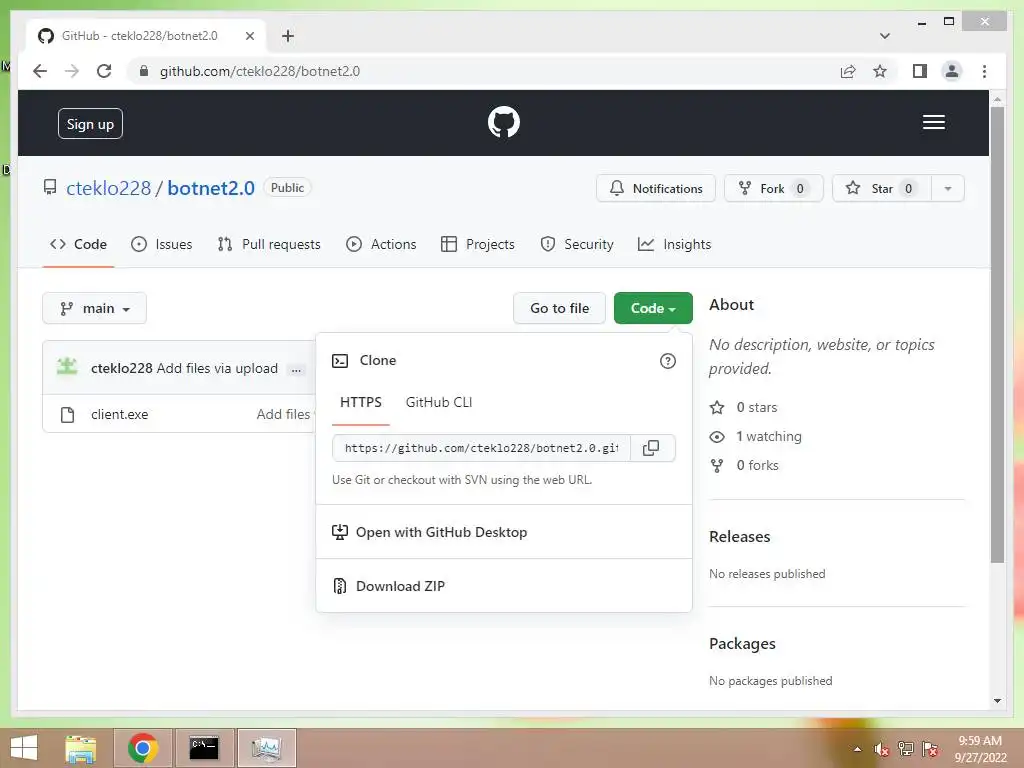Close the GitHub botnet2.0 browser tab
The width and height of the screenshot is (1024, 768).
pyautogui.click(x=249, y=36)
